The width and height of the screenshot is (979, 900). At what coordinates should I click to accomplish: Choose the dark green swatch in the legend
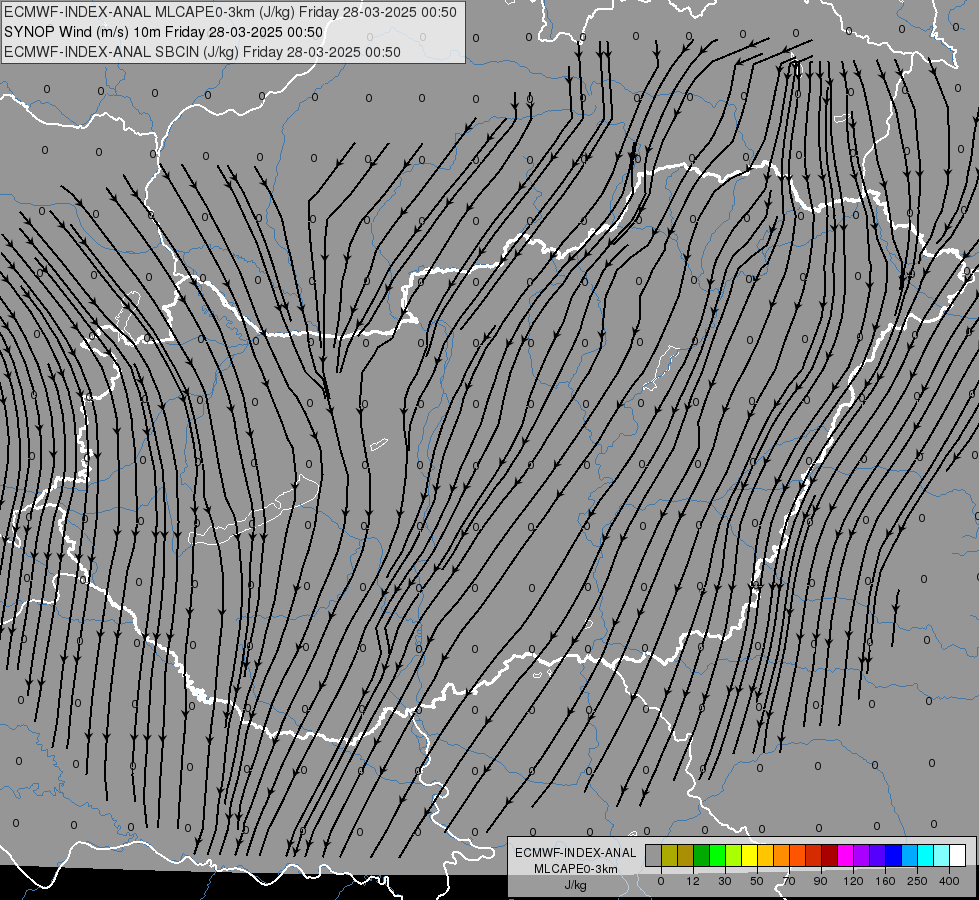tap(702, 855)
